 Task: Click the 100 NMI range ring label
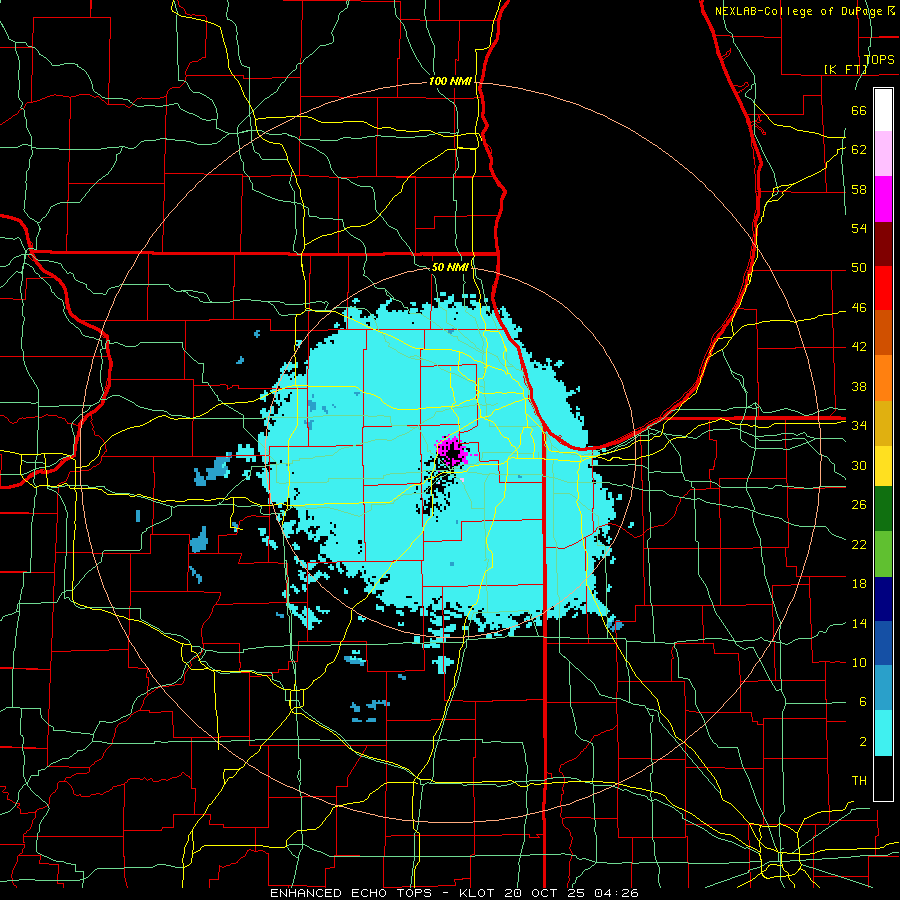click(450, 82)
